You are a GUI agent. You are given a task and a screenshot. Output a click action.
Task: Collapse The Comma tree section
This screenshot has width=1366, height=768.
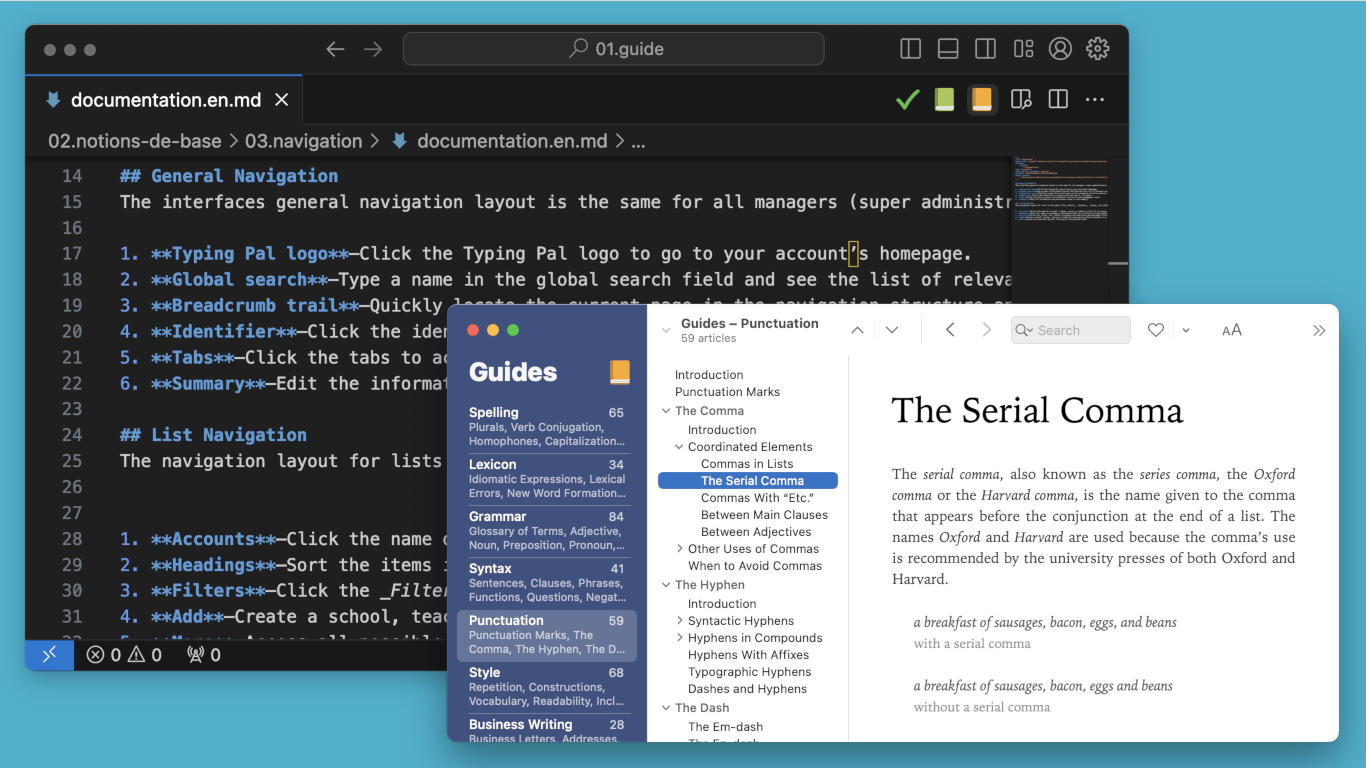666,411
